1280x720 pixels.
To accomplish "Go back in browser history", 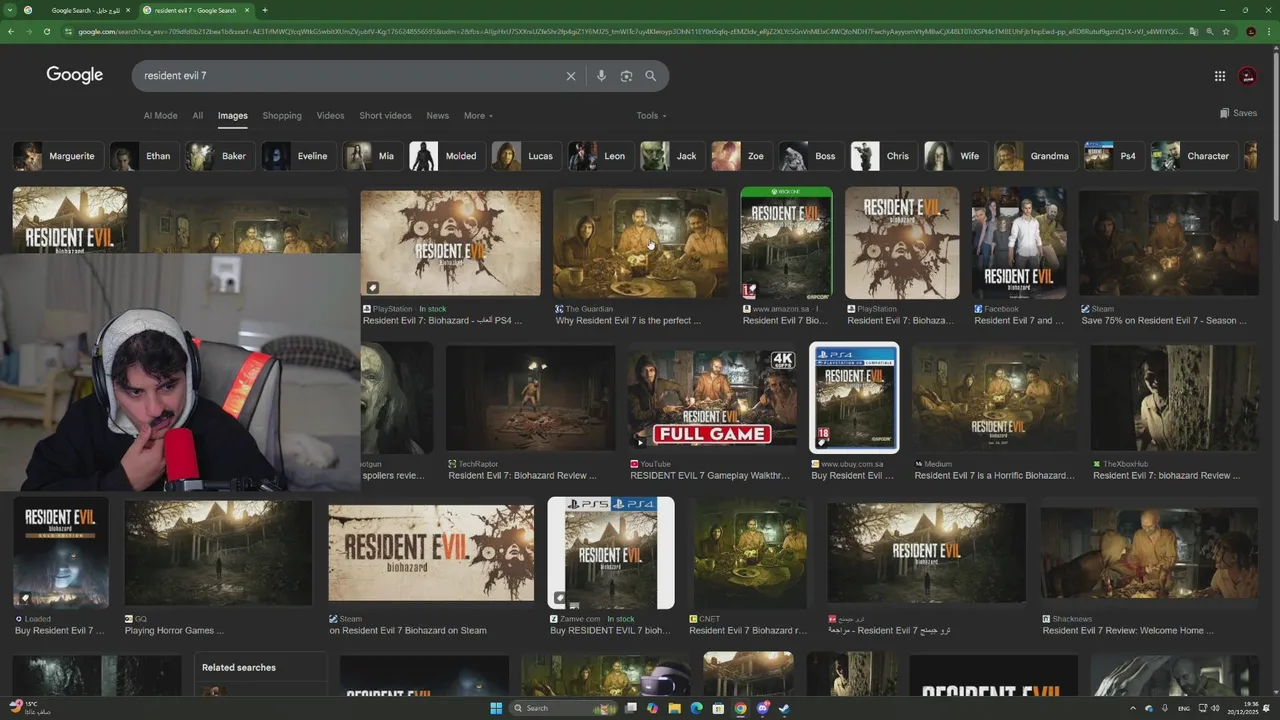I will [11, 32].
